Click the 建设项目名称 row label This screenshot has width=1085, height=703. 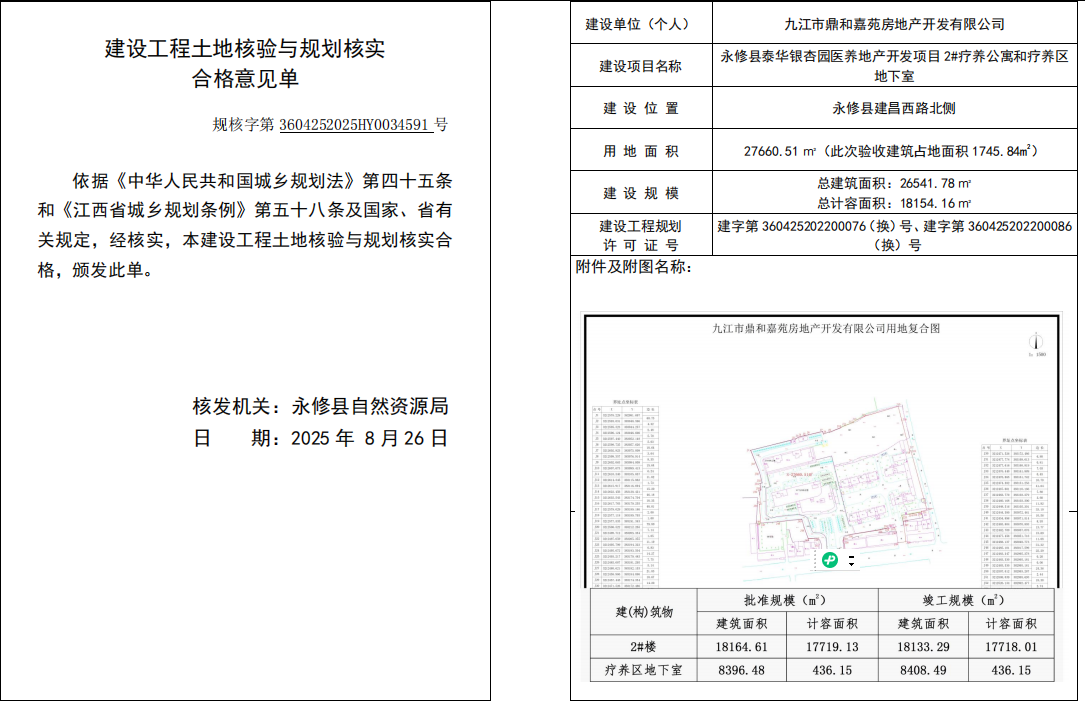pyautogui.click(x=640, y=66)
